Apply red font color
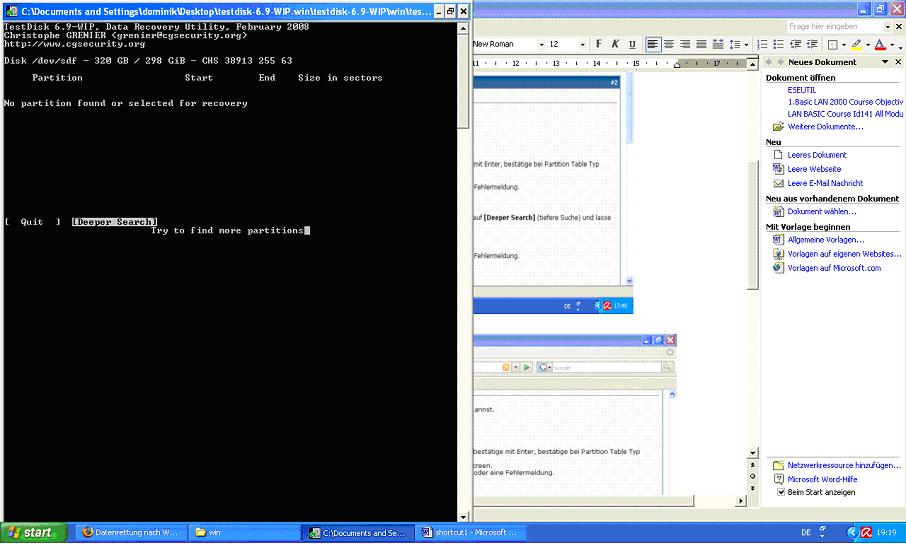906x544 pixels. click(x=880, y=45)
